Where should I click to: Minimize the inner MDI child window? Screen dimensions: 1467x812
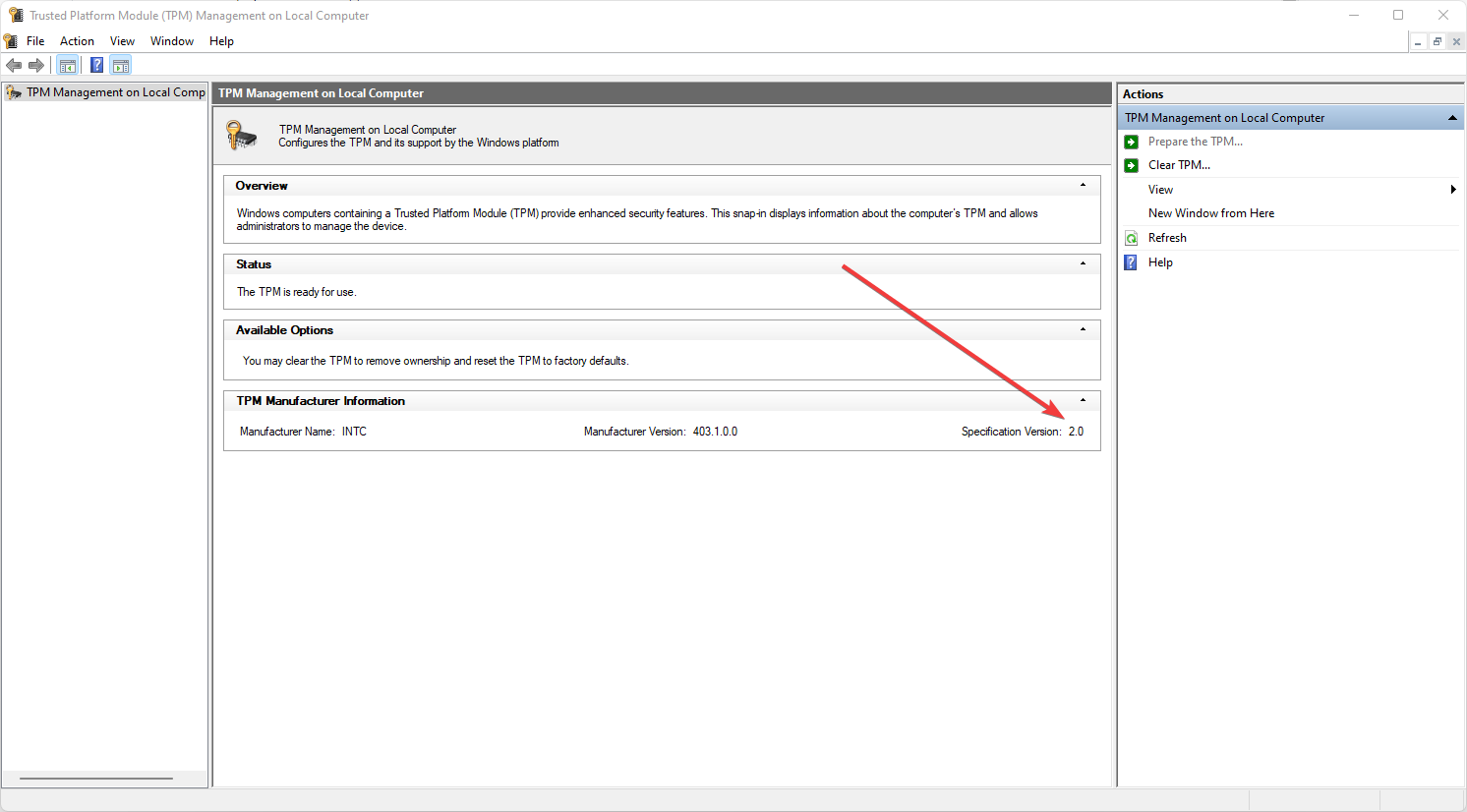click(1418, 41)
